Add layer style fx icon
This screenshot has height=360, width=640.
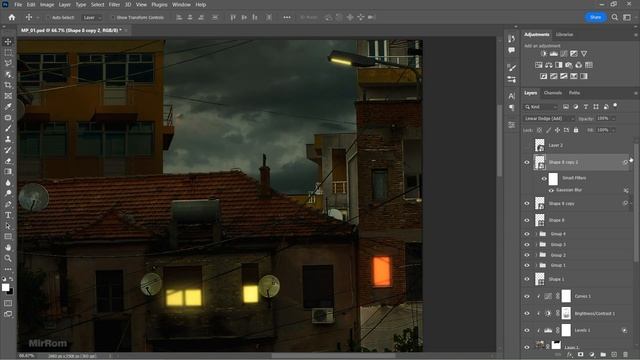click(570, 355)
